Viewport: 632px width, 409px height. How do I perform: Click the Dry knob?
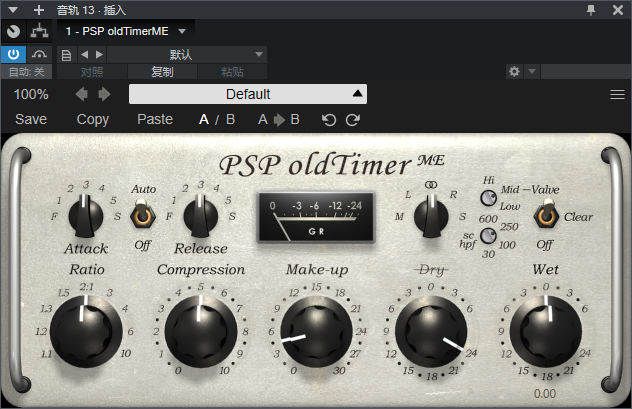click(x=431, y=331)
